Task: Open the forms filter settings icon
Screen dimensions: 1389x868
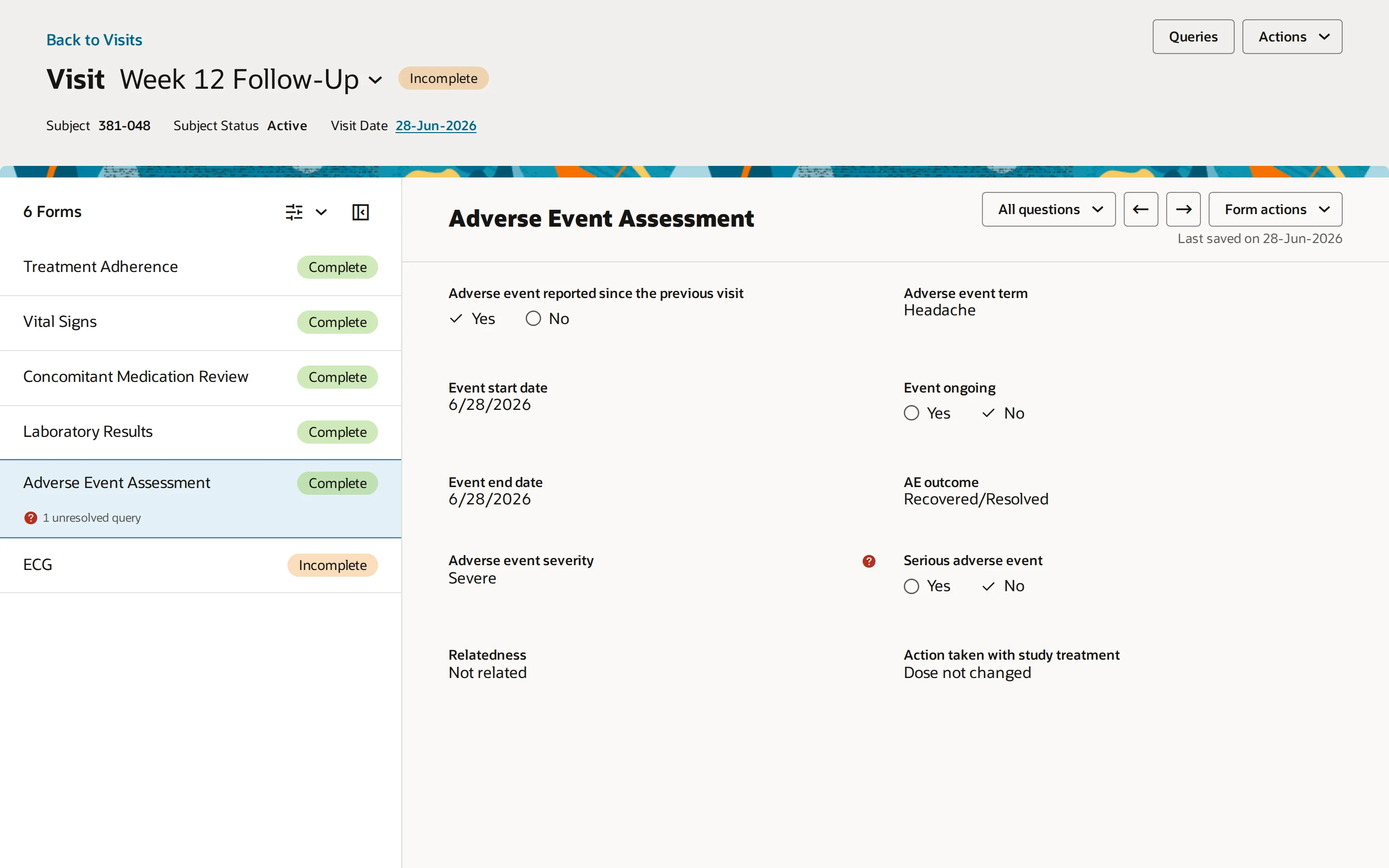Action: click(x=294, y=212)
